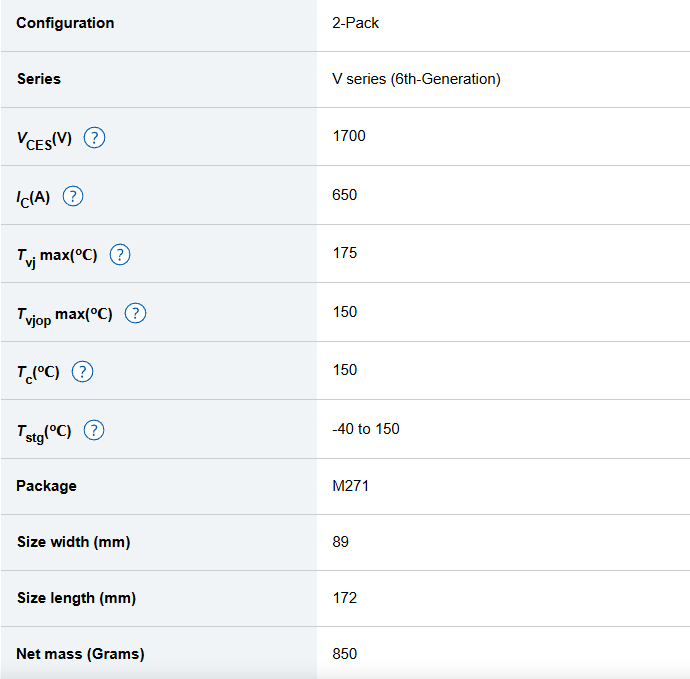Click the Package row label
The height and width of the screenshot is (679, 690).
point(46,486)
